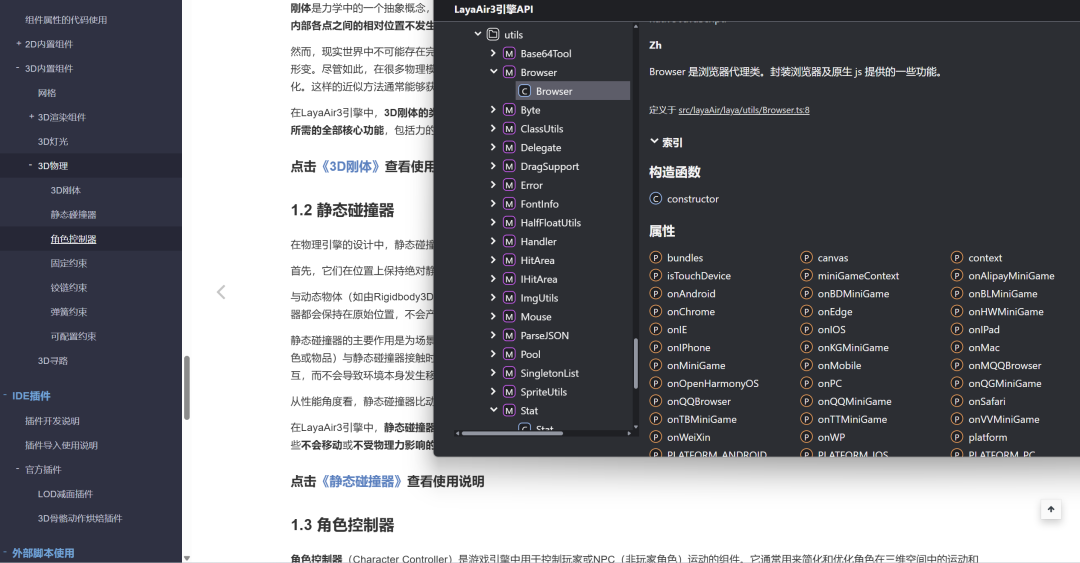Click the module icon next to Mouse
This screenshot has height=563, width=1080.
coord(509,316)
